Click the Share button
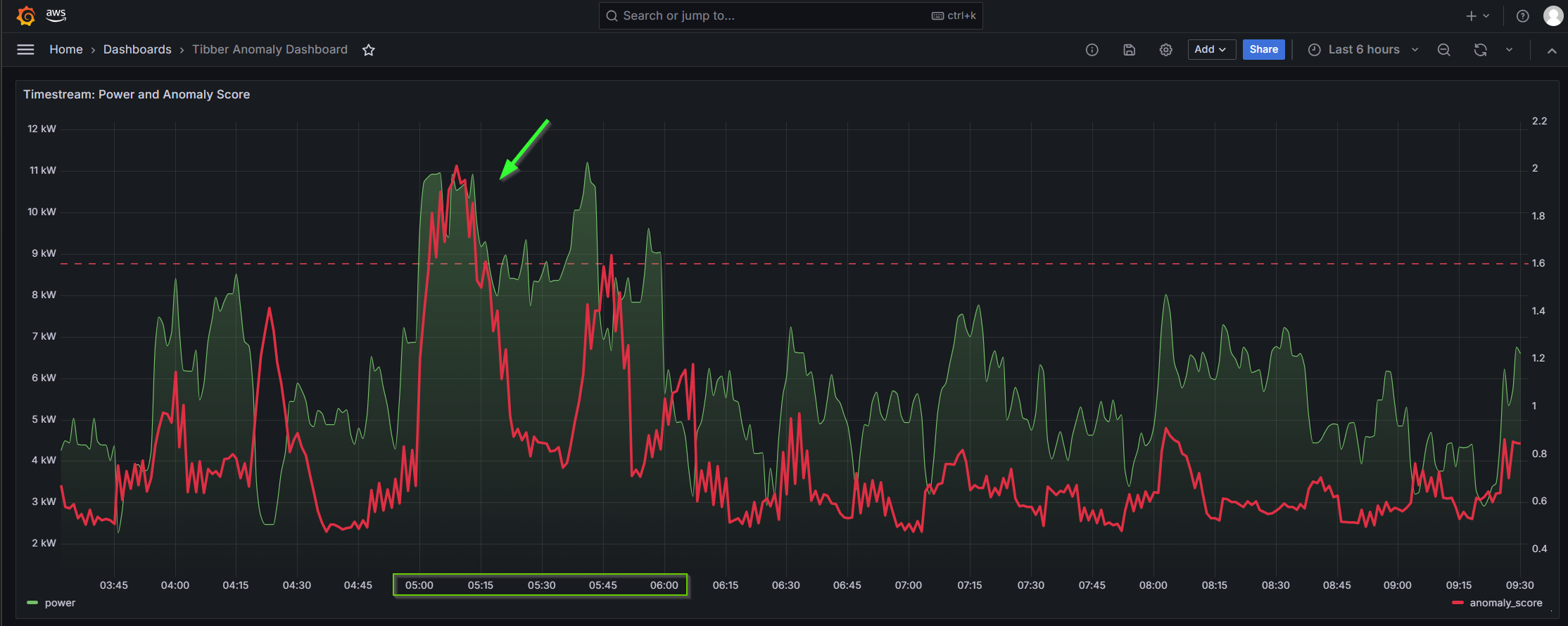This screenshot has height=626, width=1568. click(1263, 49)
